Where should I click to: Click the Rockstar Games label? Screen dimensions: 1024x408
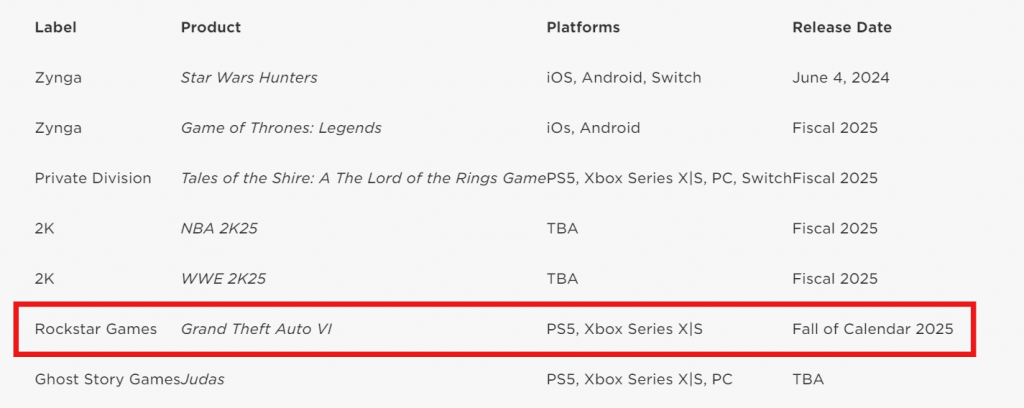pyautogui.click(x=96, y=329)
